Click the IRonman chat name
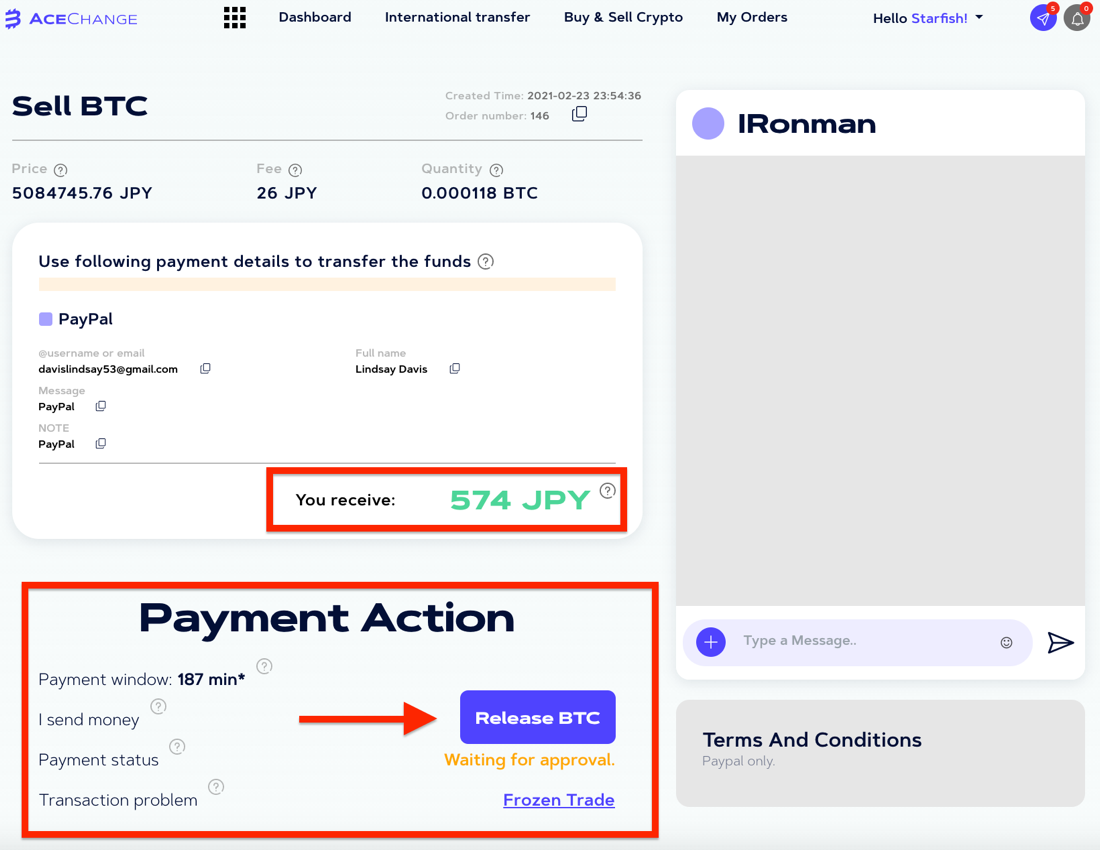 [806, 124]
